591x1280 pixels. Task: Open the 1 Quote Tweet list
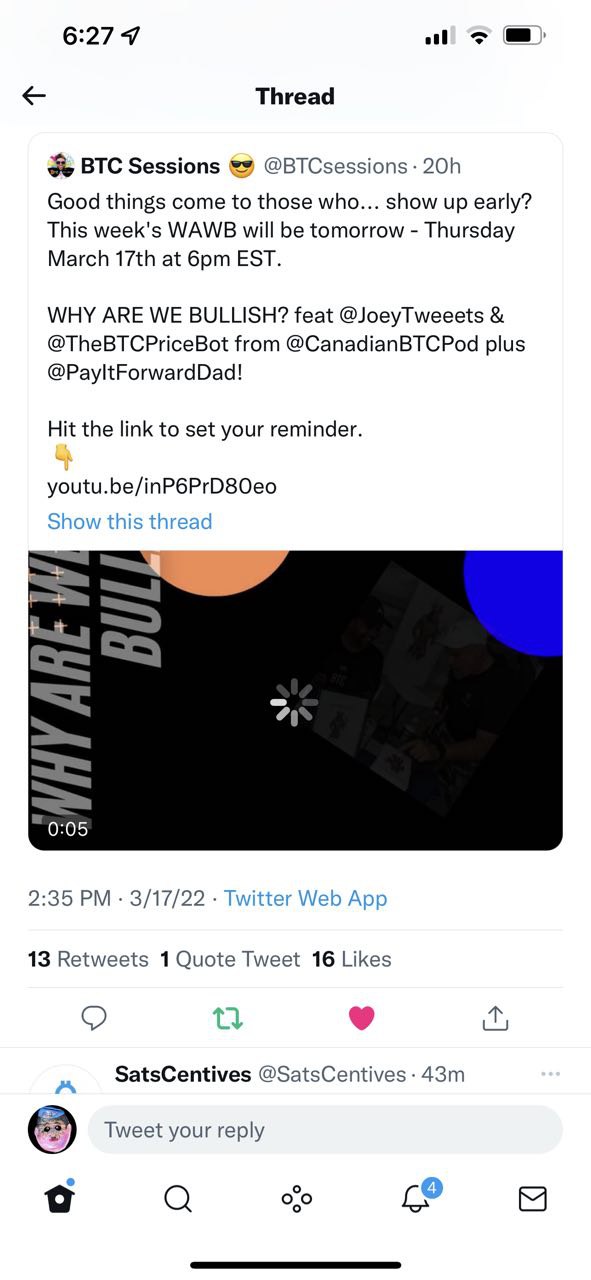[x=230, y=959]
